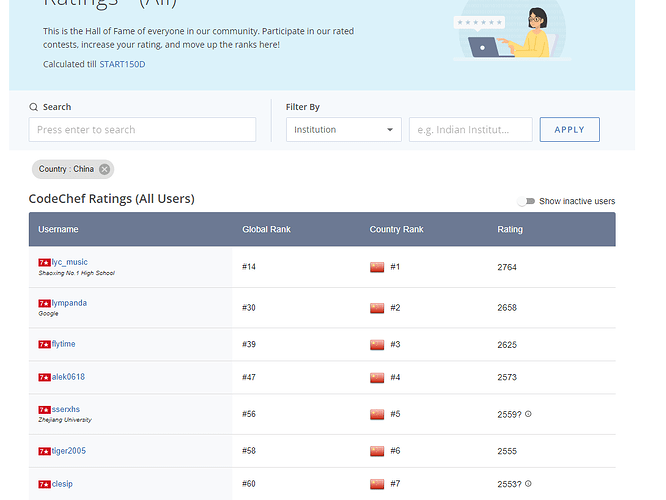The width and height of the screenshot is (666, 500).
Task: Click the China flag in alek0618 row
Action: tap(377, 377)
